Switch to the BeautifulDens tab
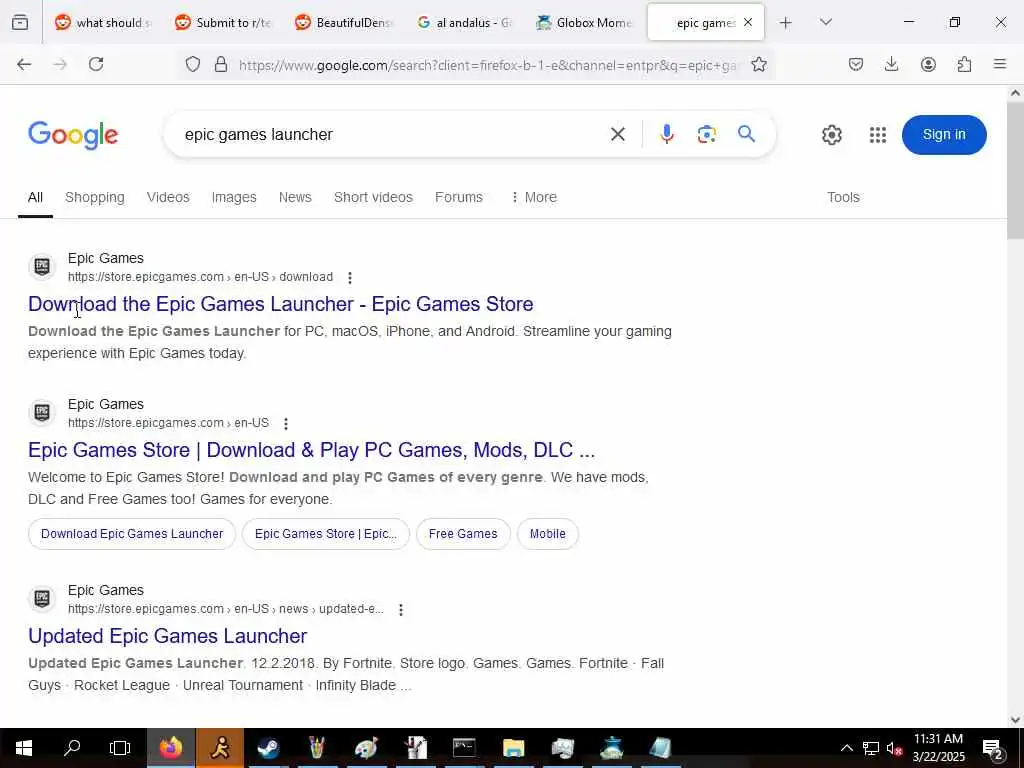 (342, 23)
